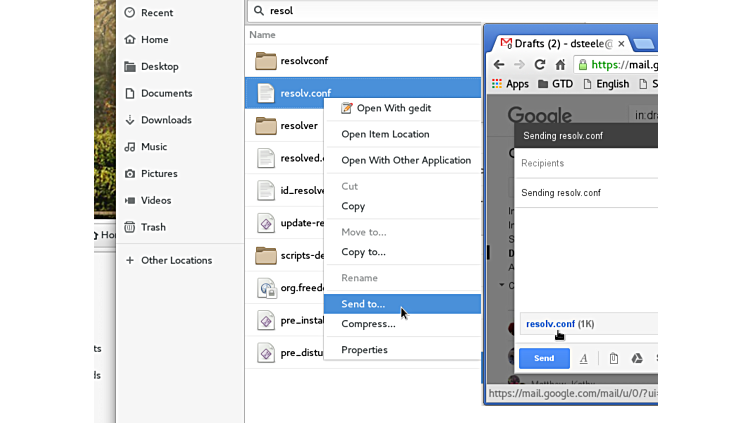Choose Open With gedit option
Image resolution: width=752 pixels, height=423 pixels.
pyautogui.click(x=393, y=108)
